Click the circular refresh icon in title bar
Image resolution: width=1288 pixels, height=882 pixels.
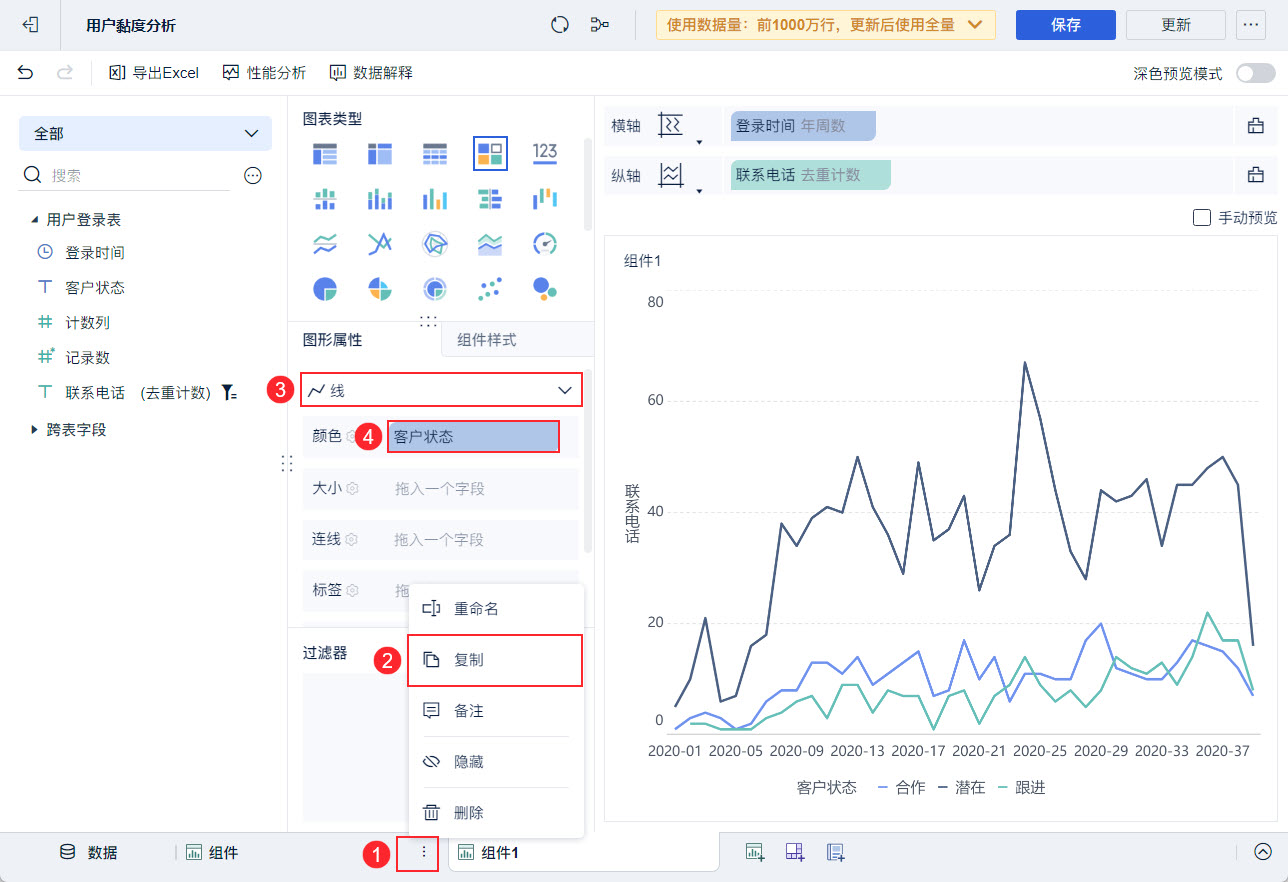(x=560, y=25)
